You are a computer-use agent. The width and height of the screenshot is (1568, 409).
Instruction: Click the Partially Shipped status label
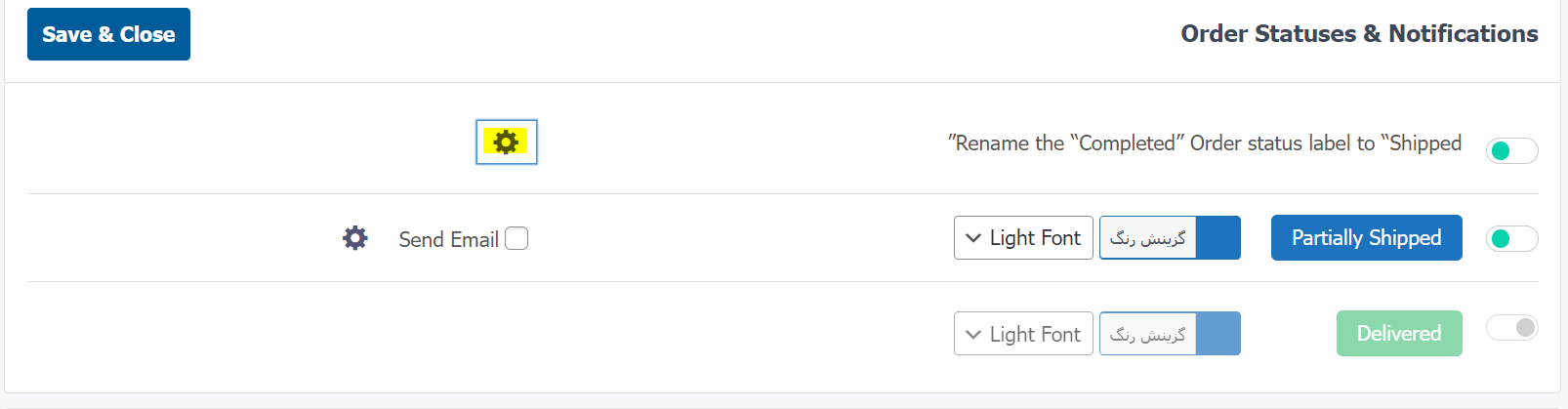coord(1367,237)
